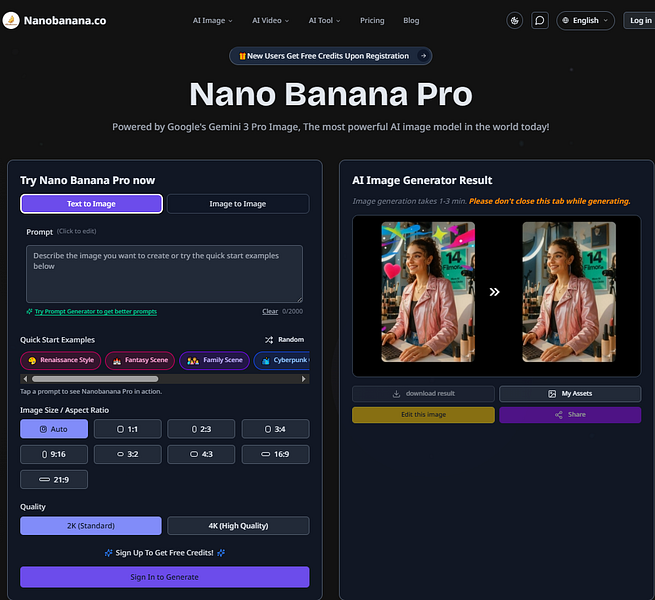The width and height of the screenshot is (655, 600).
Task: Click the Log in button
Action: point(640,20)
